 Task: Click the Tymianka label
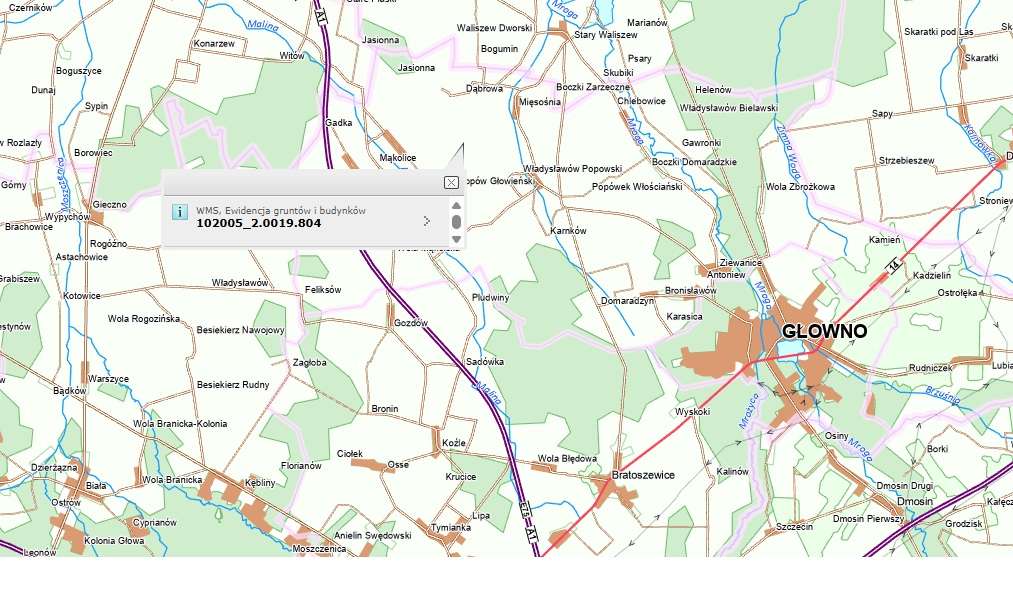coord(451,528)
